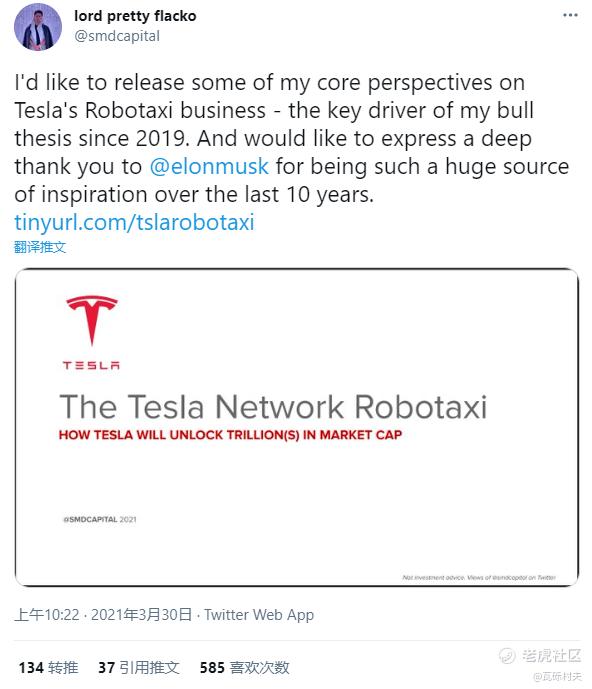This screenshot has height=689, width=592.
Task: Click the Not investment advice disclaimer text
Action: 479,577
